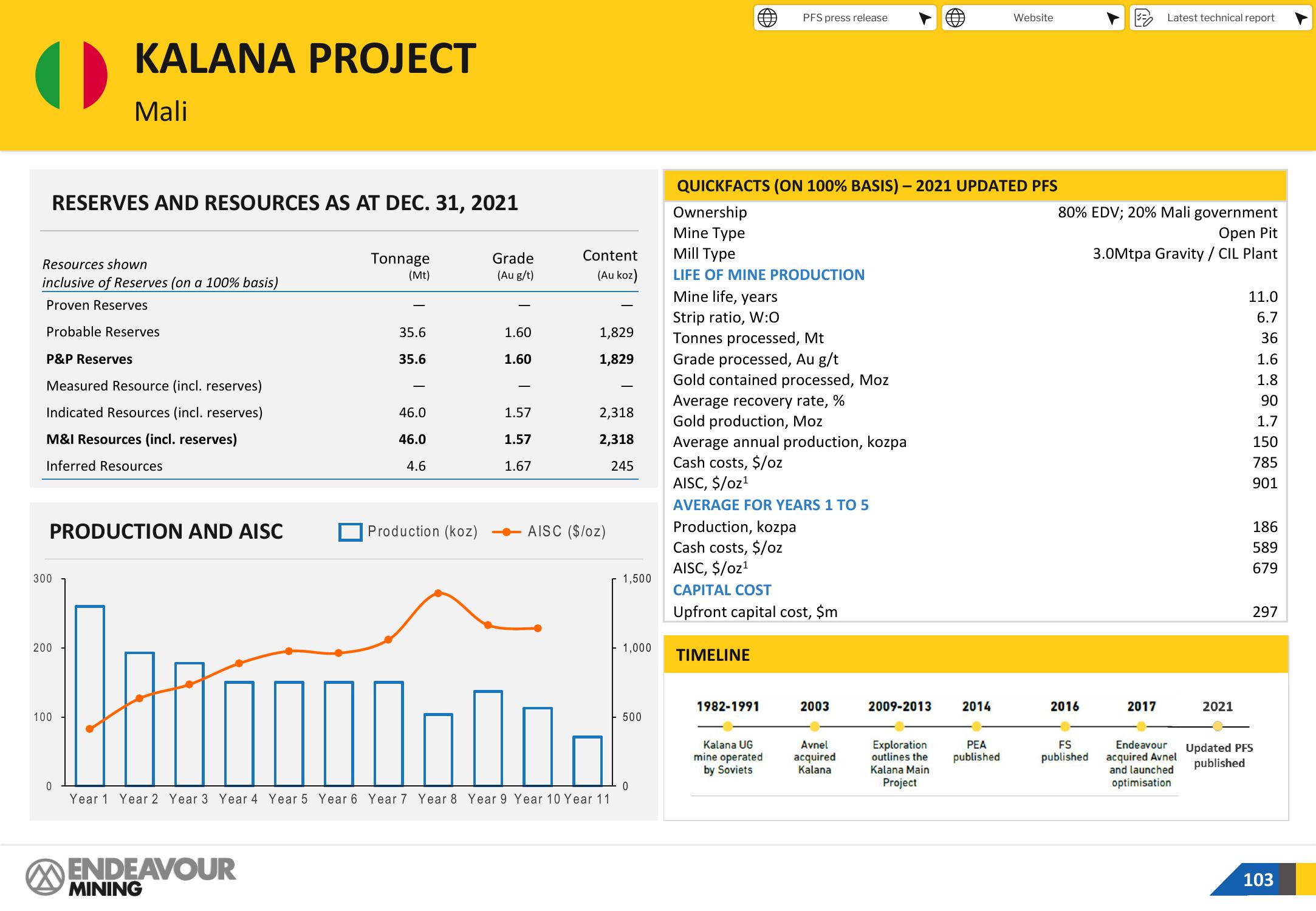
Task: Click the M&I Resources row label
Action: 142,439
